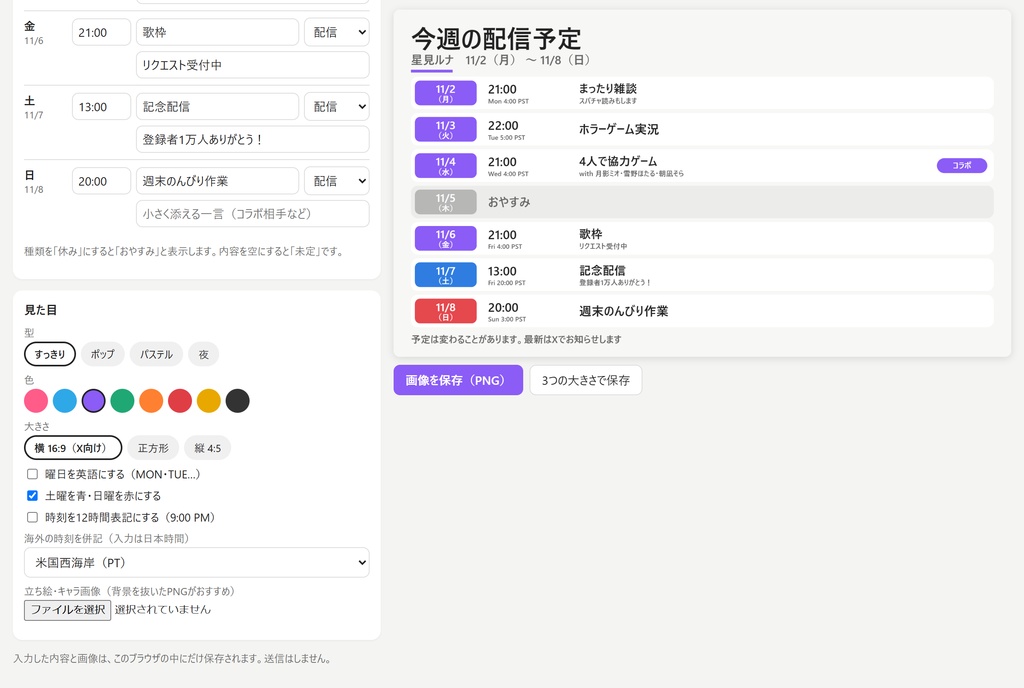The image size is (1024, 688).
Task: Click the gray 11/5 (木) date badge
Action: coord(445,202)
